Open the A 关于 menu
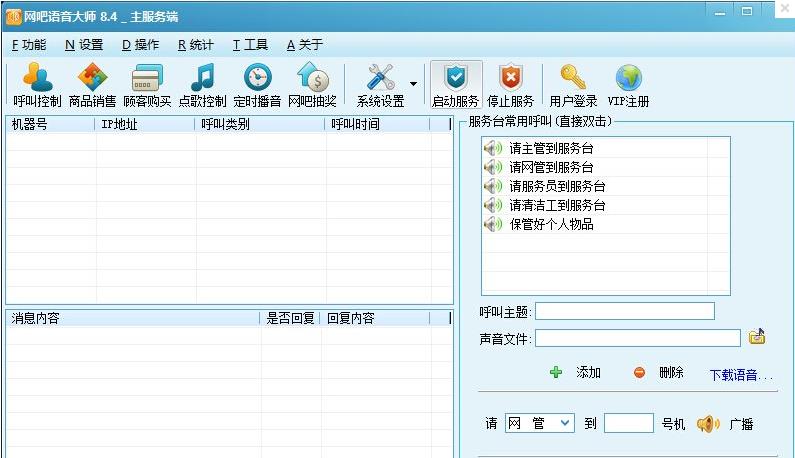The height and width of the screenshot is (458, 795). click(x=305, y=45)
